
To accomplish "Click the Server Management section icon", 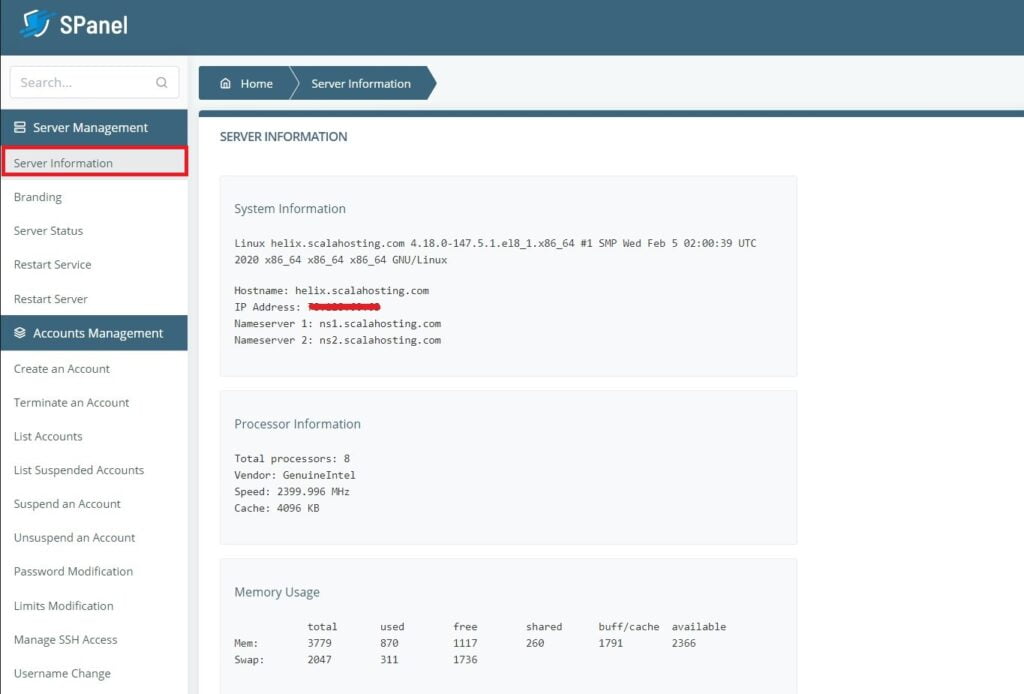I will coord(21,127).
